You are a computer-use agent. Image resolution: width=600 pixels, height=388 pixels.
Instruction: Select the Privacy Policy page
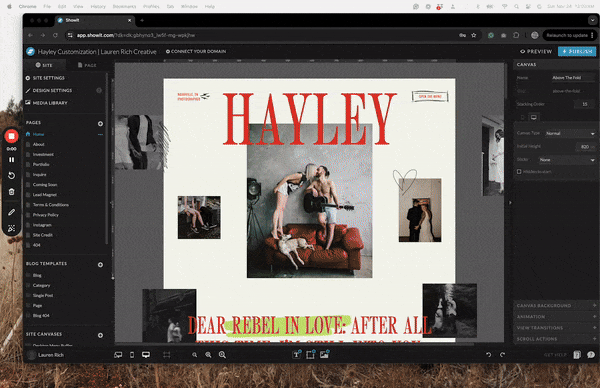coord(46,215)
